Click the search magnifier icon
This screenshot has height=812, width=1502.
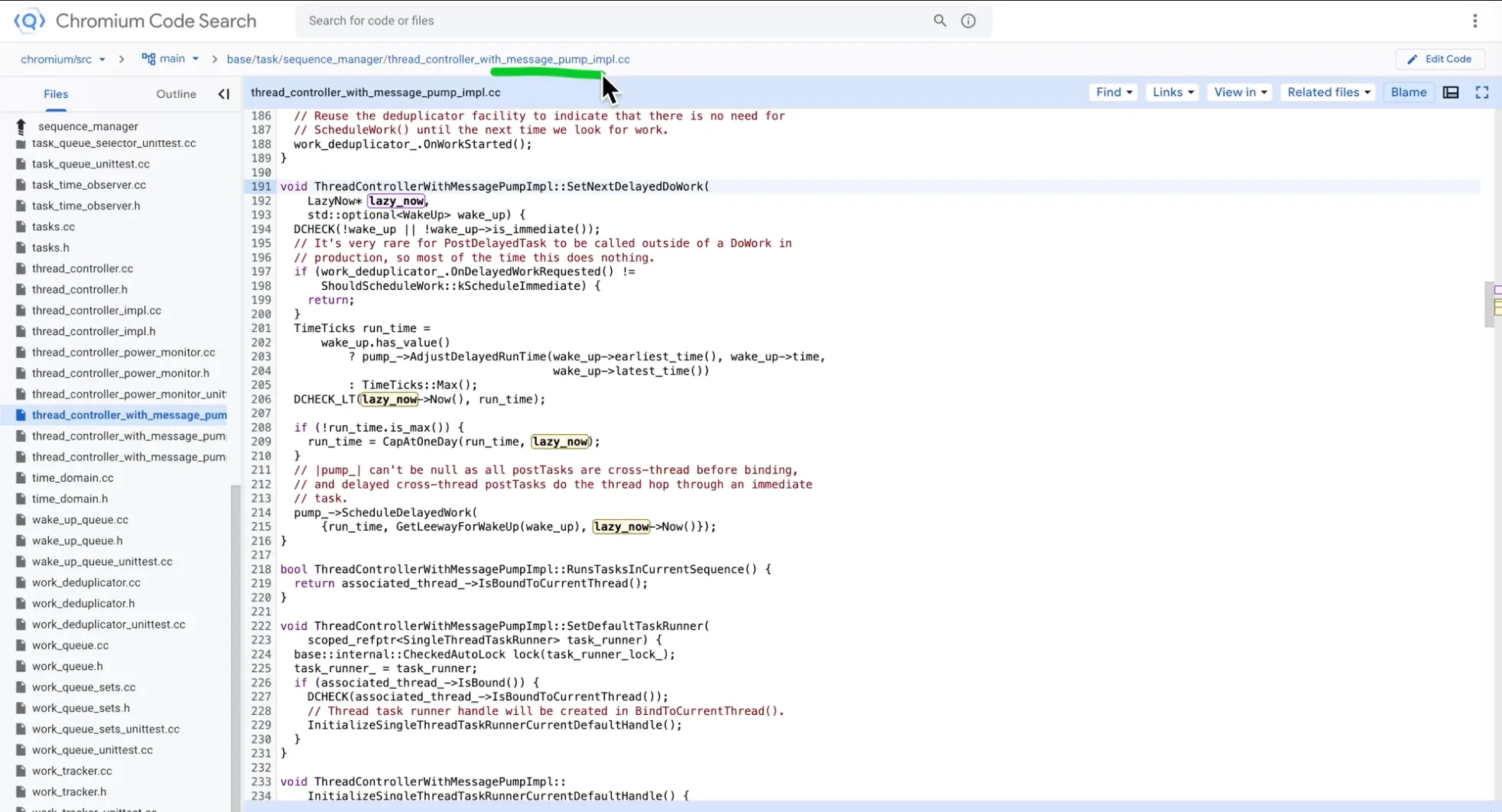940,21
